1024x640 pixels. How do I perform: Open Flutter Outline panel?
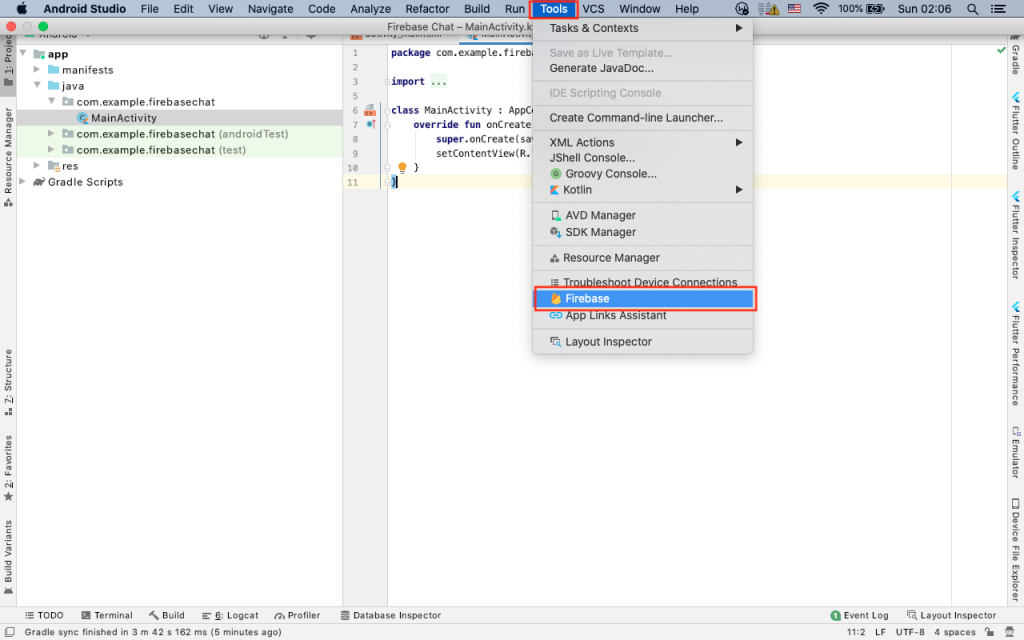(x=1016, y=131)
